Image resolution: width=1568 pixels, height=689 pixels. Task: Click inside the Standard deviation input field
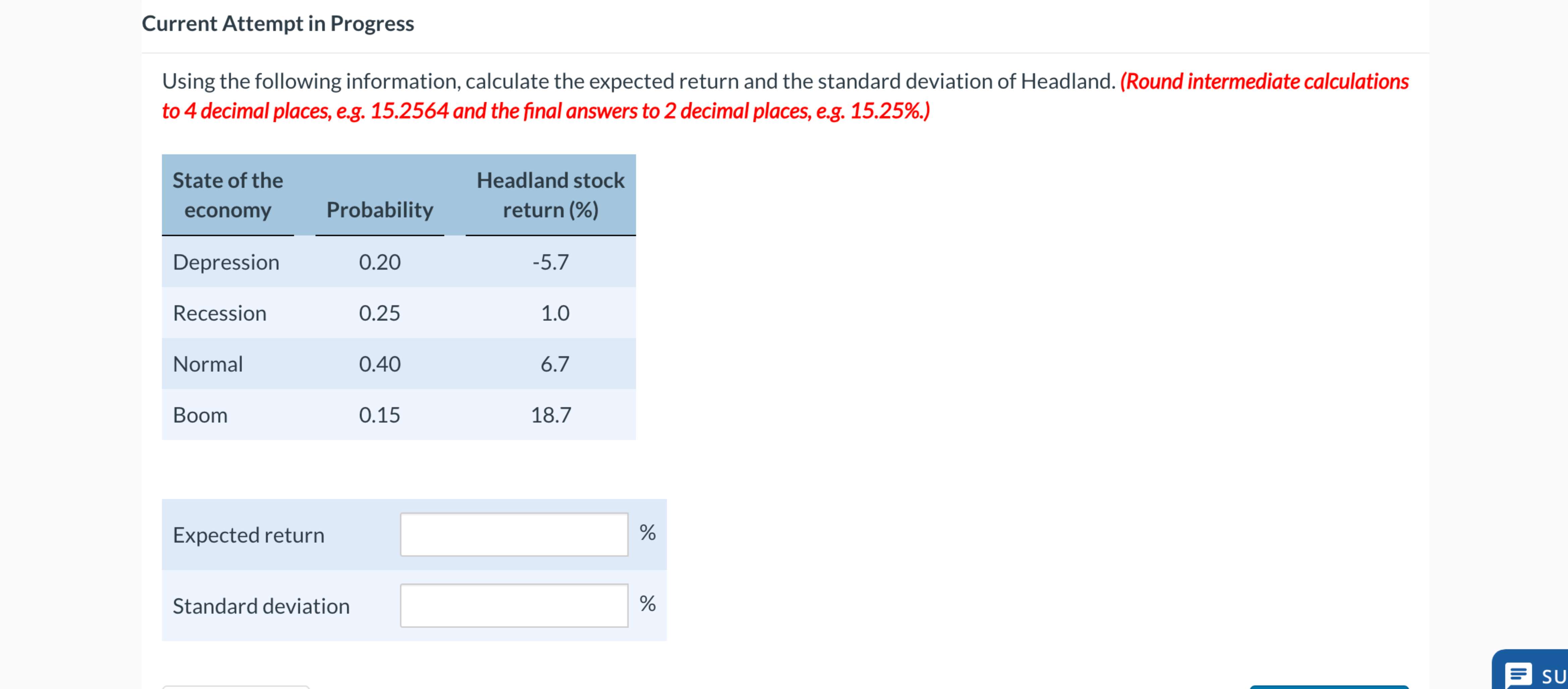514,605
